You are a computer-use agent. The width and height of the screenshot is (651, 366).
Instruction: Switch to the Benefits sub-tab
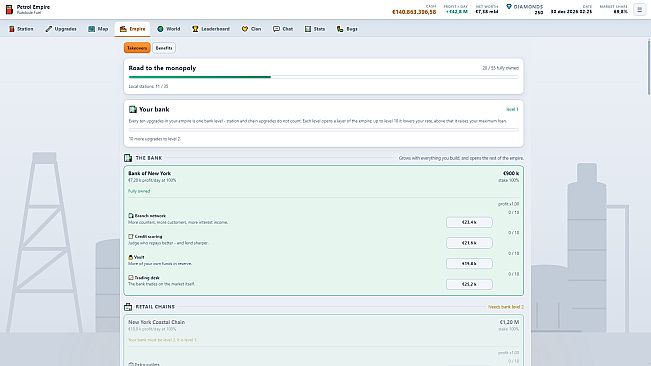coord(164,48)
